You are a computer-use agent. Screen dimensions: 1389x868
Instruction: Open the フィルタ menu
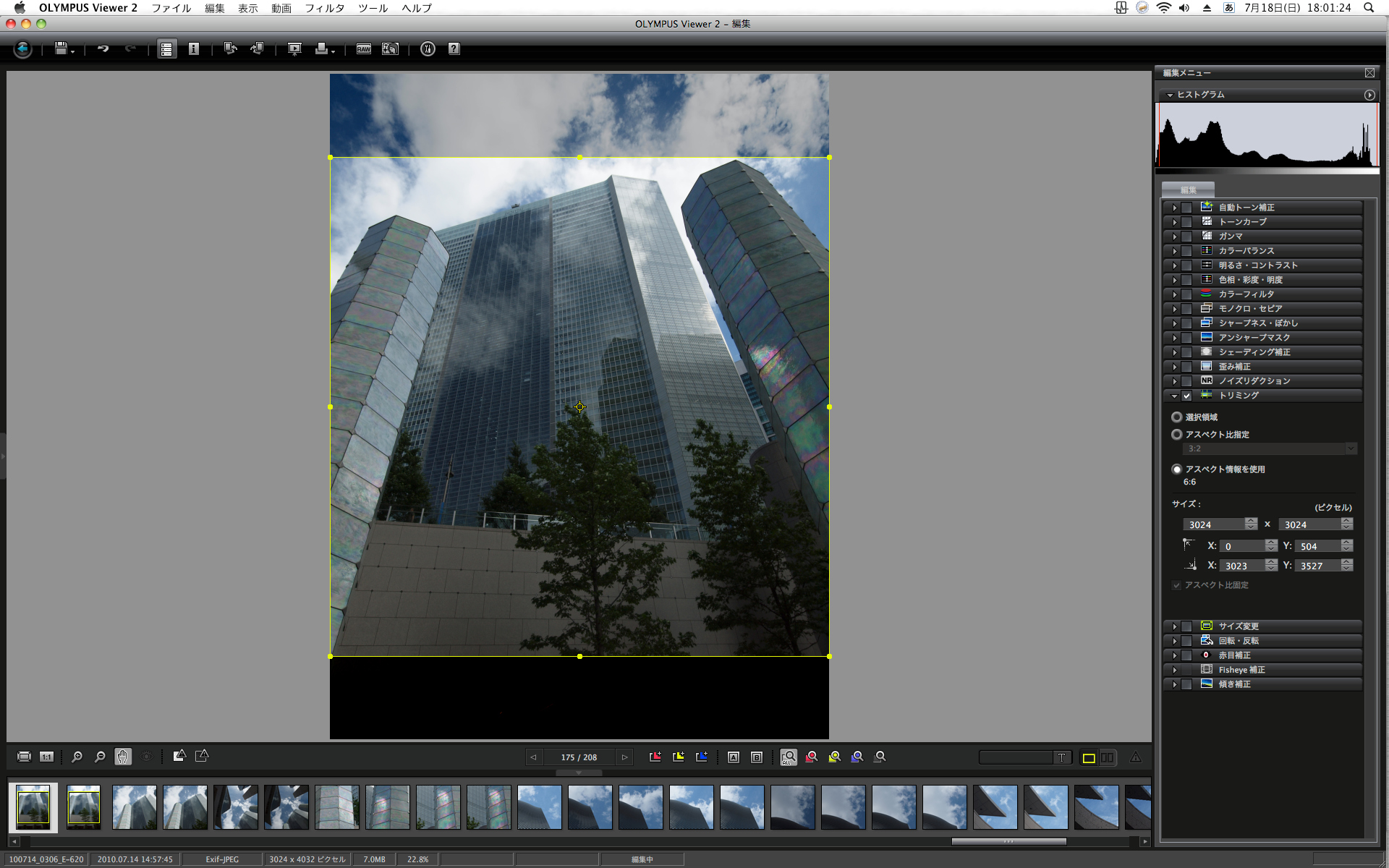pyautogui.click(x=324, y=8)
